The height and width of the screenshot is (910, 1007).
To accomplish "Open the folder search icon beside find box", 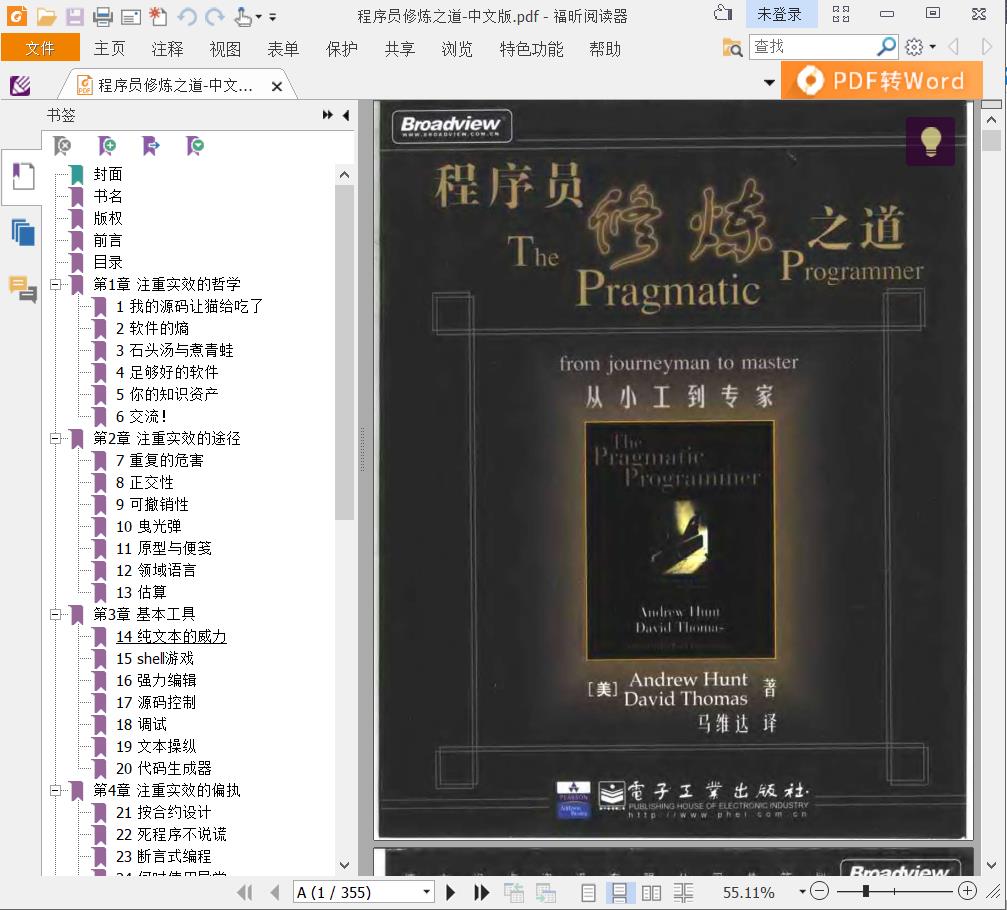I will coord(732,48).
